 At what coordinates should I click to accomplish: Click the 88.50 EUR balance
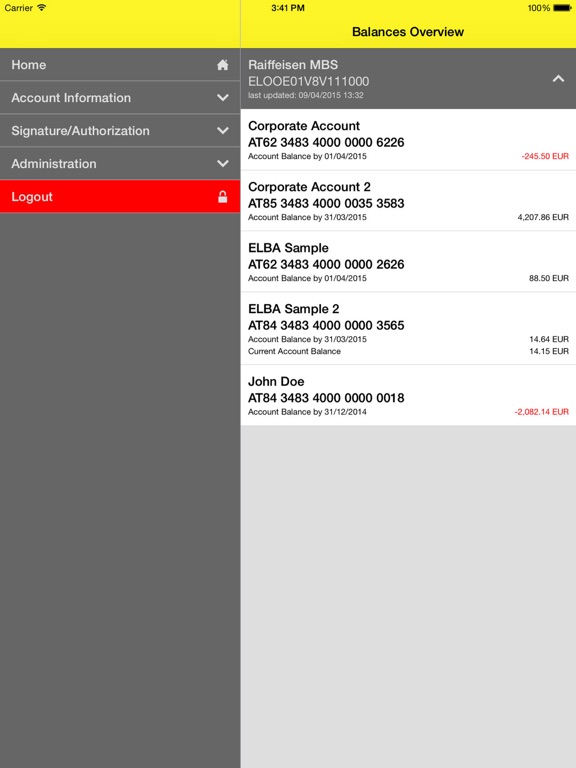(x=549, y=278)
